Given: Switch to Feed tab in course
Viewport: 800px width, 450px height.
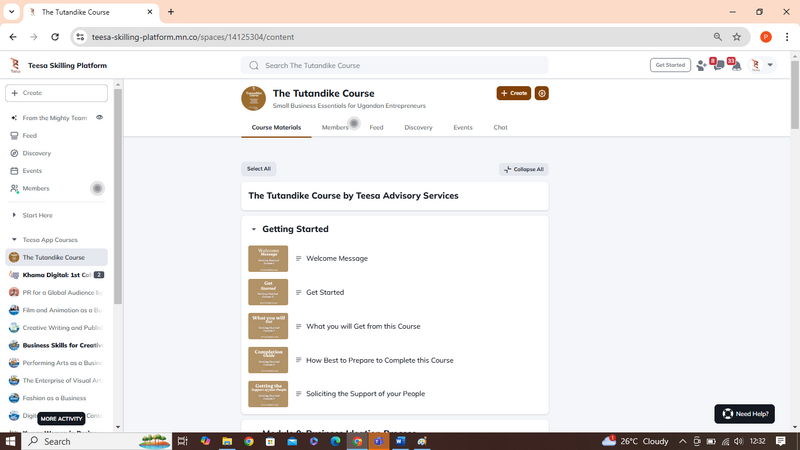Looking at the screenshot, I should coord(376,128).
